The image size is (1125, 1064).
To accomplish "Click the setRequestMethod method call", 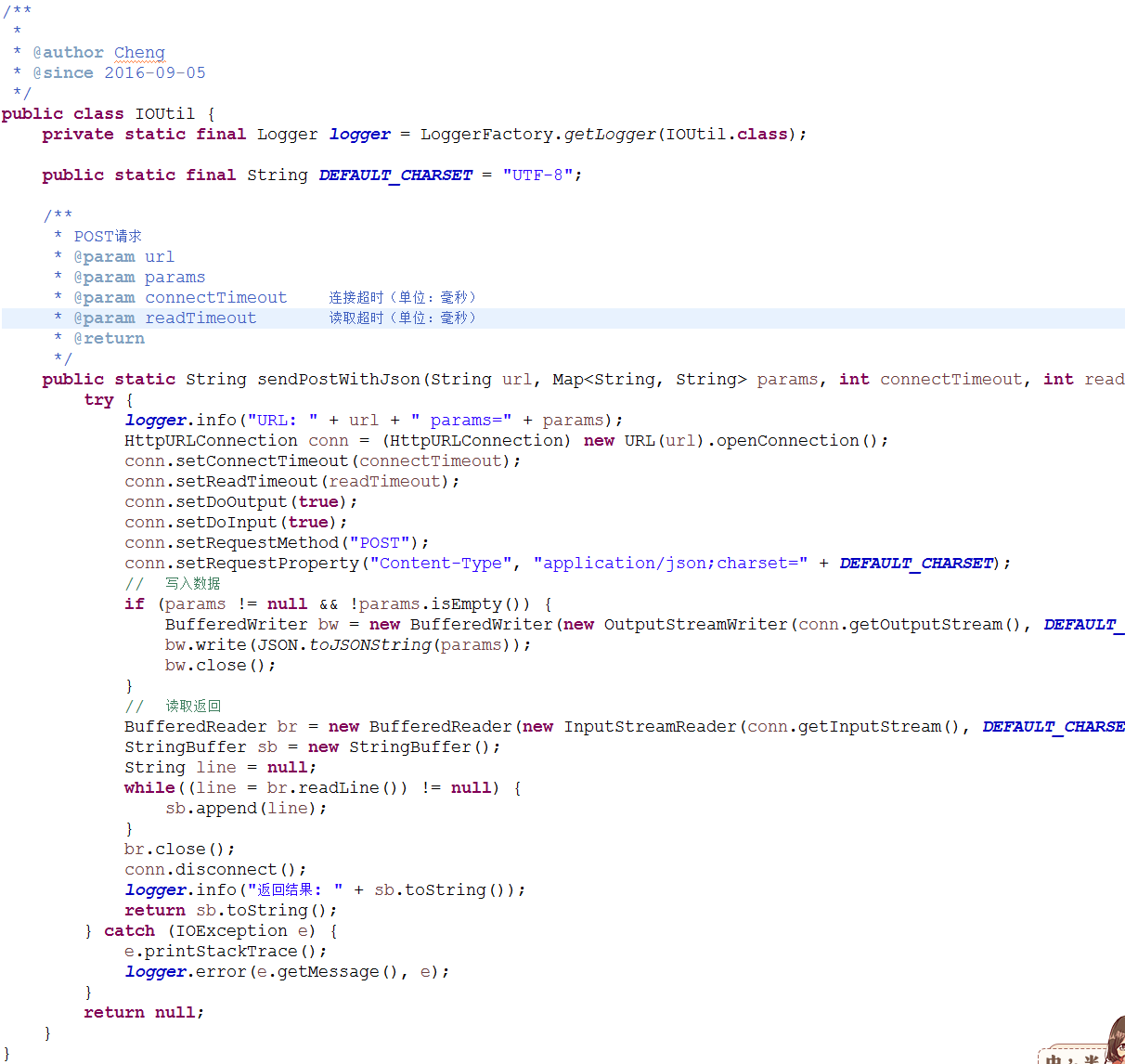I will [x=257, y=543].
